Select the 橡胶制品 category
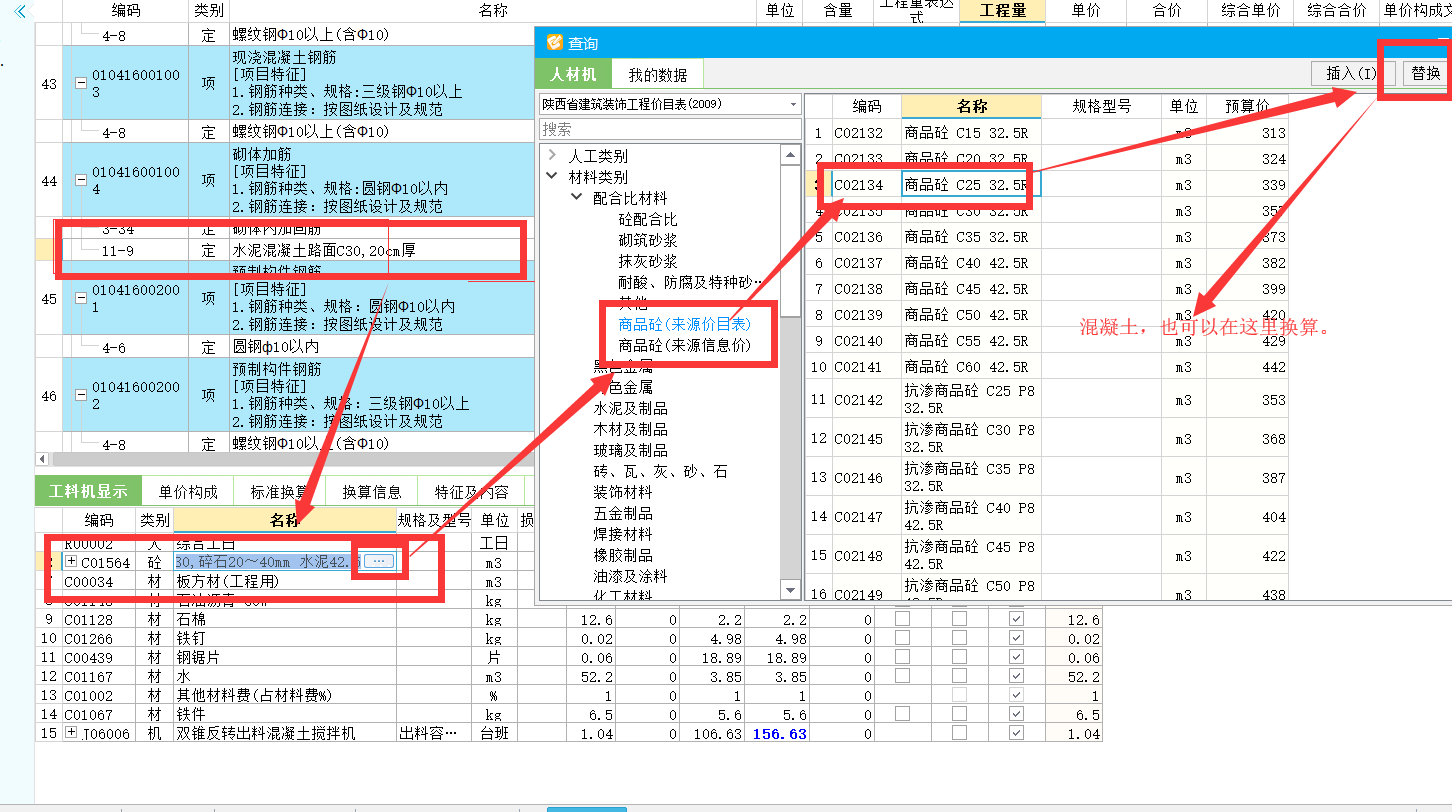This screenshot has height=812, width=1452. coord(623,555)
